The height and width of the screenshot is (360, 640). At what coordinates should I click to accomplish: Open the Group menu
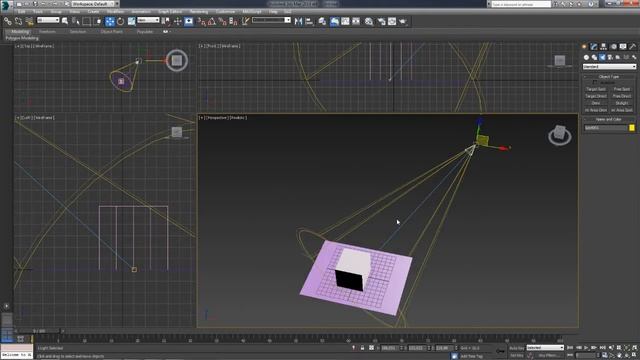coord(56,12)
